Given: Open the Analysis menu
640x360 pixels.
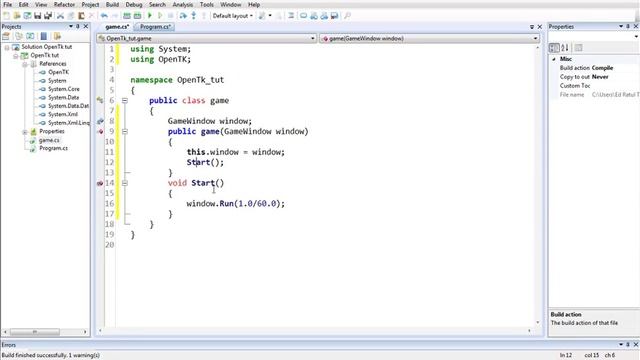Looking at the screenshot, I should pyautogui.click(x=182, y=4).
